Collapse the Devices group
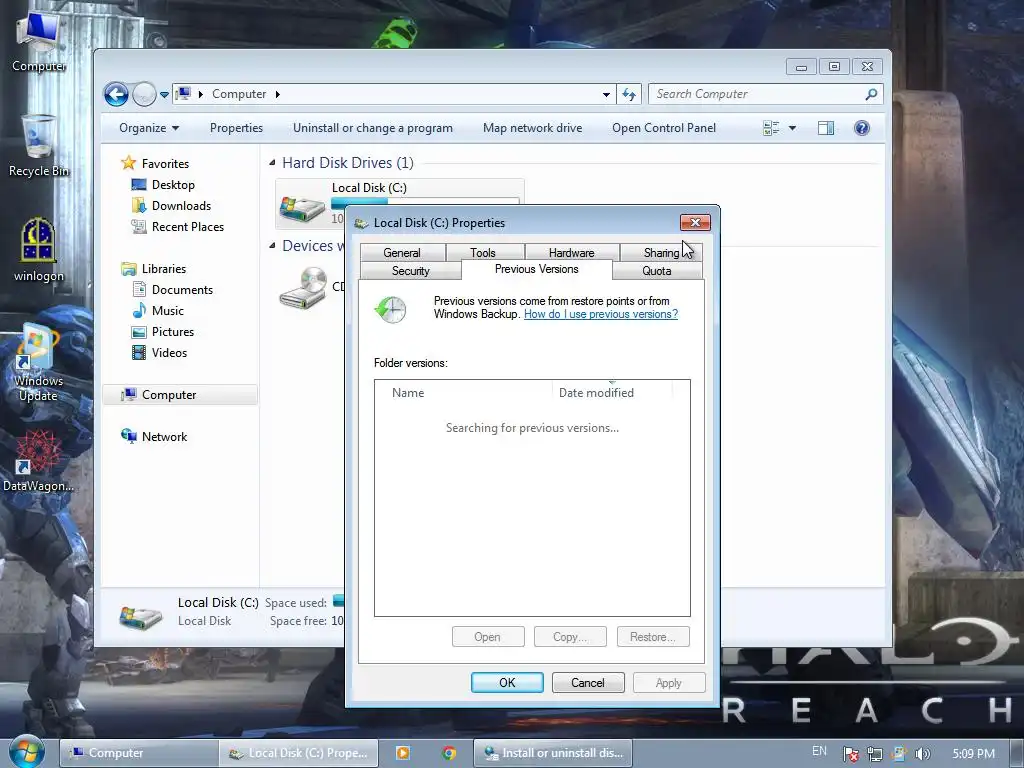The width and height of the screenshot is (1024, 768). tap(272, 246)
